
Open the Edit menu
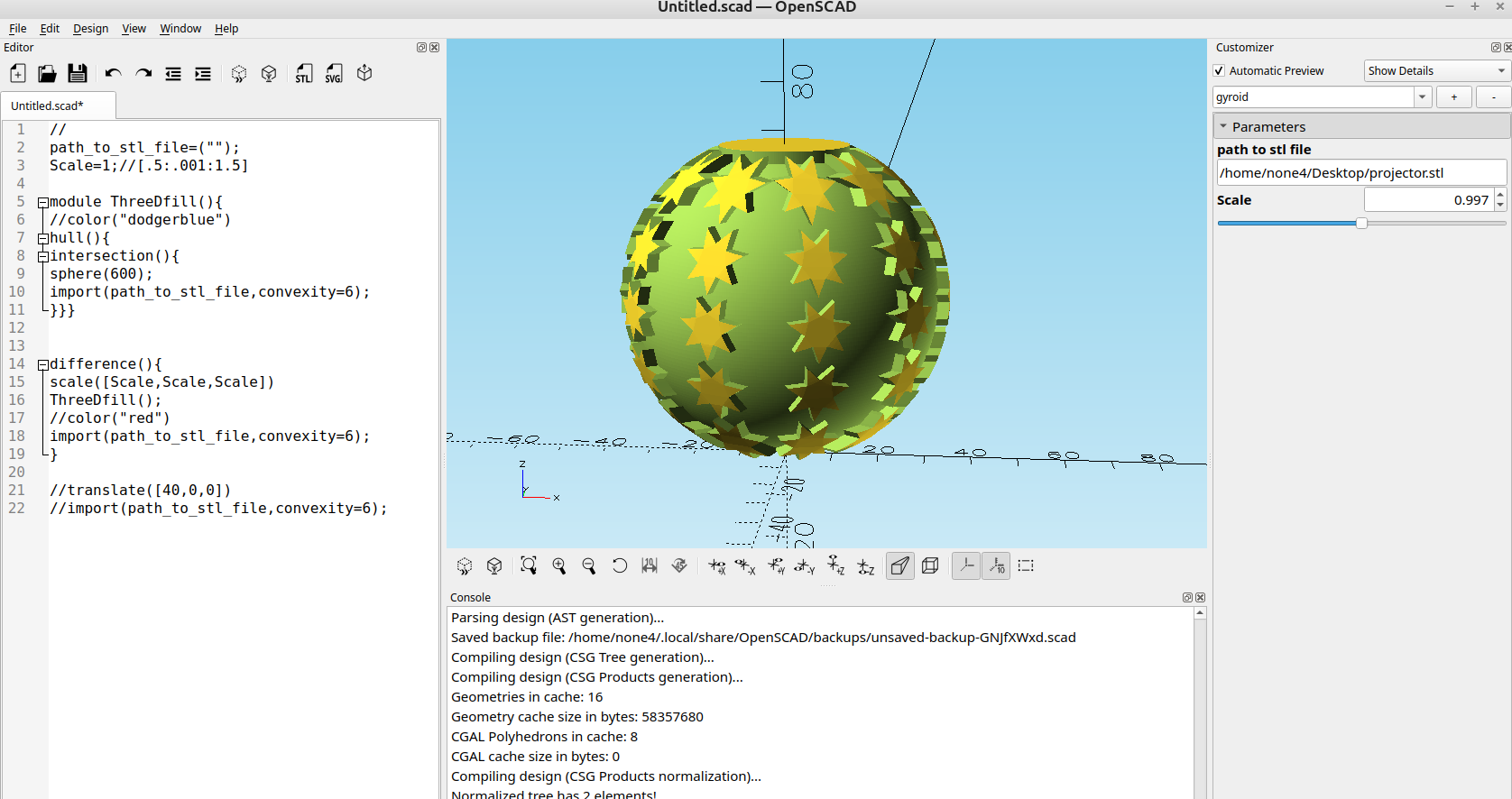50,29
